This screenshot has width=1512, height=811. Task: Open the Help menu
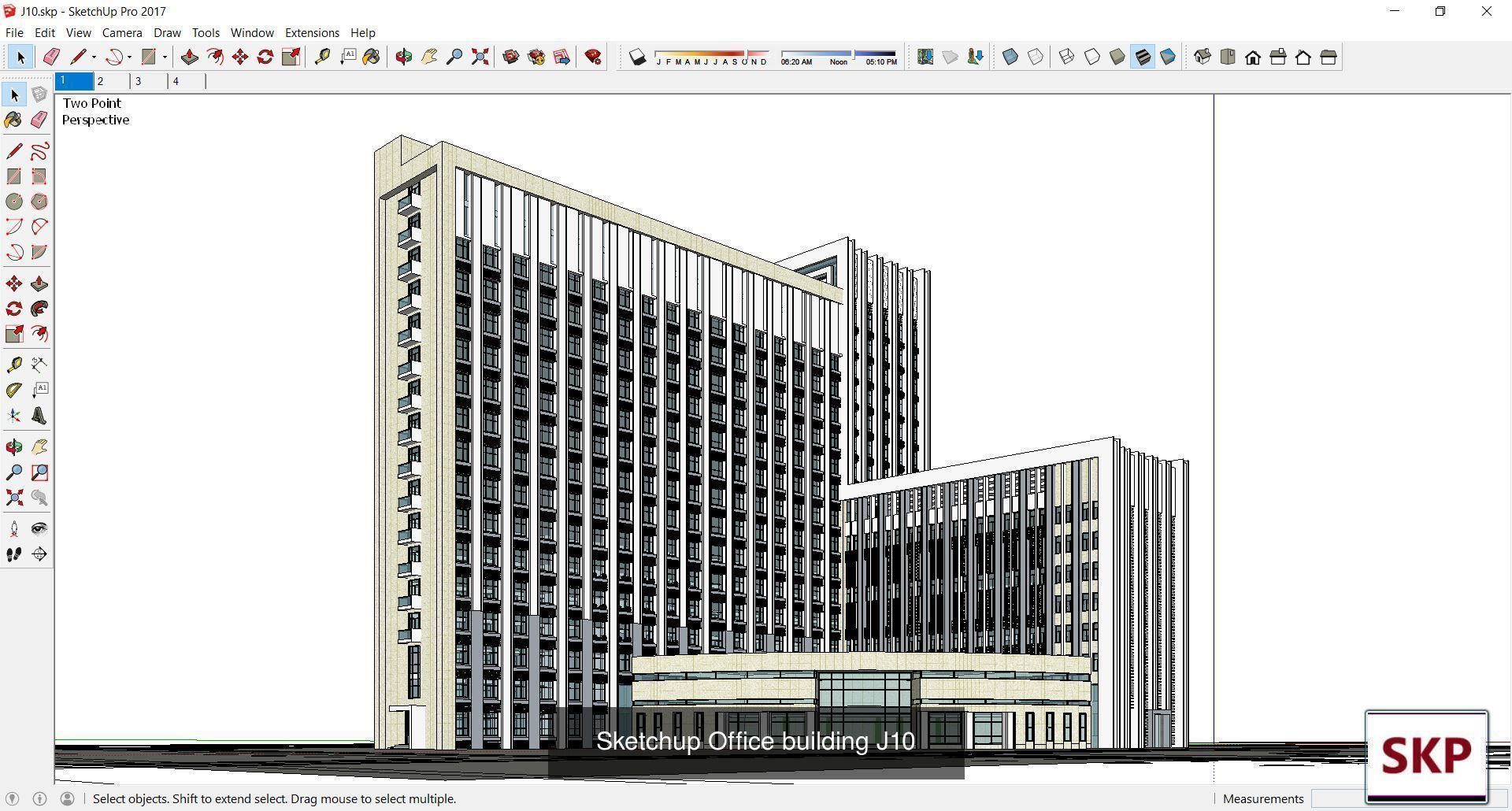click(362, 32)
